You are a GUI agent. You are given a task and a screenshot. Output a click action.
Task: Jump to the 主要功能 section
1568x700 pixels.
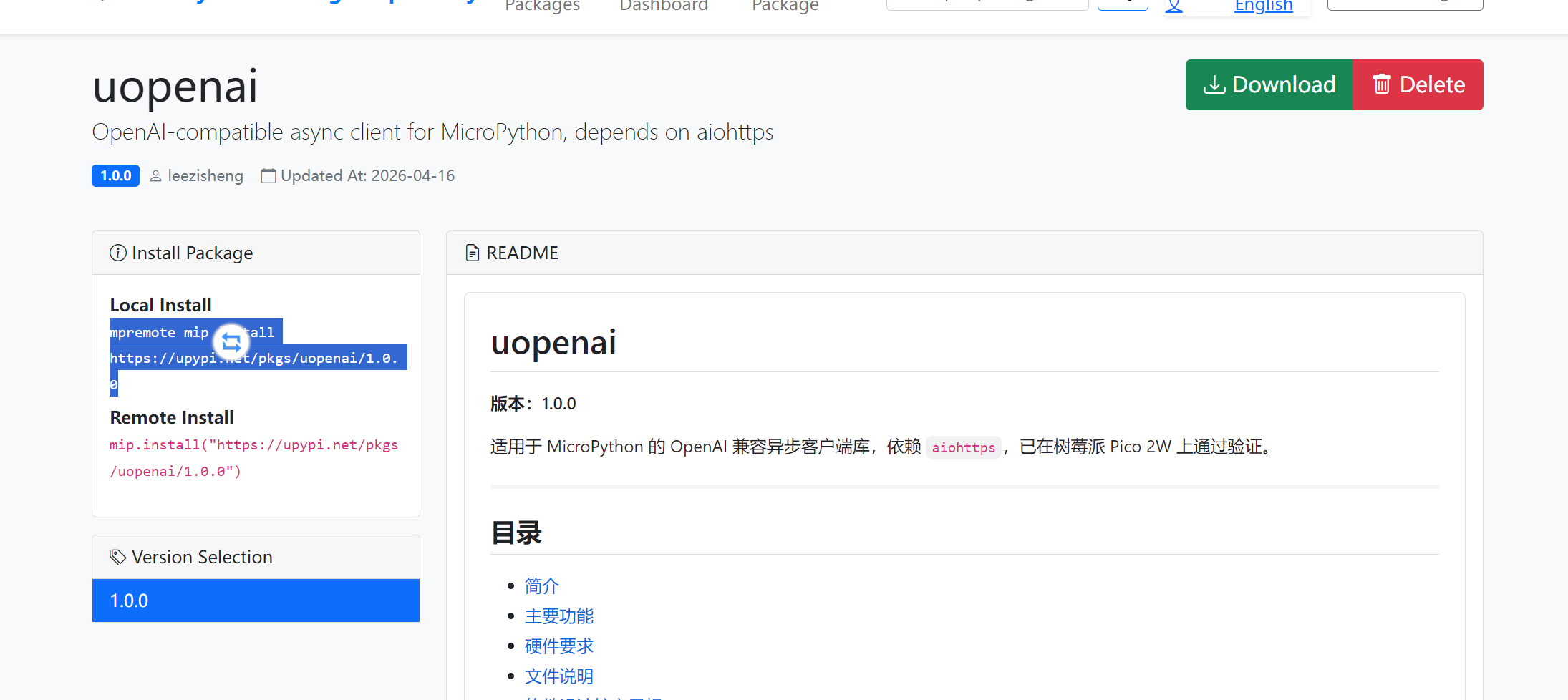click(559, 616)
